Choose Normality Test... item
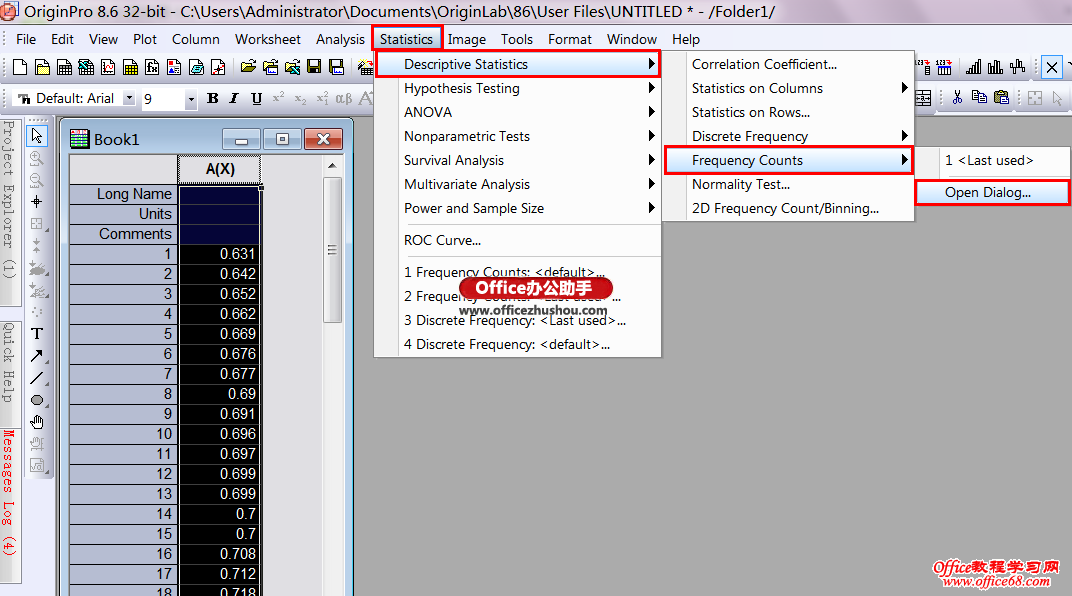 tap(789, 184)
